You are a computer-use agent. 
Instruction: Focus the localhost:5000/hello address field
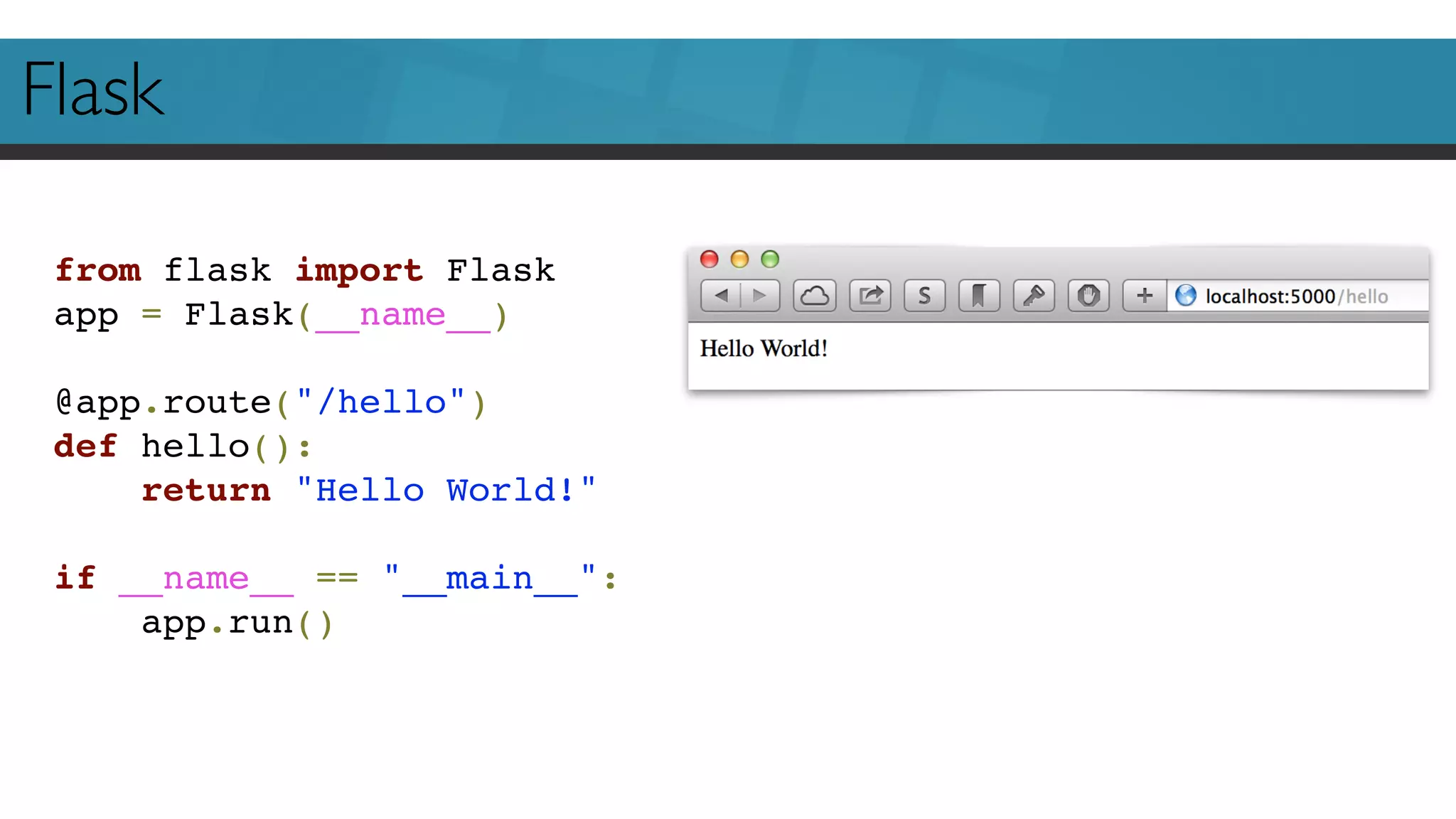click(x=1297, y=296)
